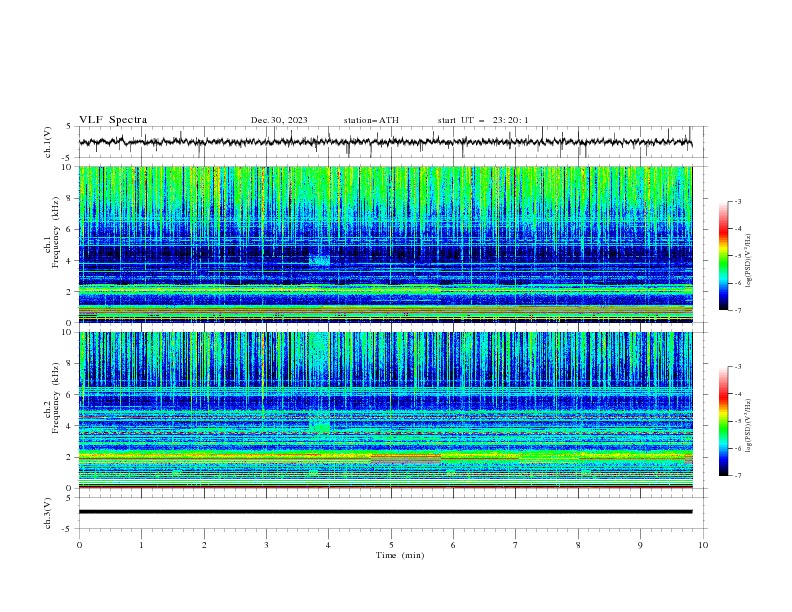The image size is (792, 612).
Task: Click time axis tick label "6"
Action: click(x=454, y=545)
